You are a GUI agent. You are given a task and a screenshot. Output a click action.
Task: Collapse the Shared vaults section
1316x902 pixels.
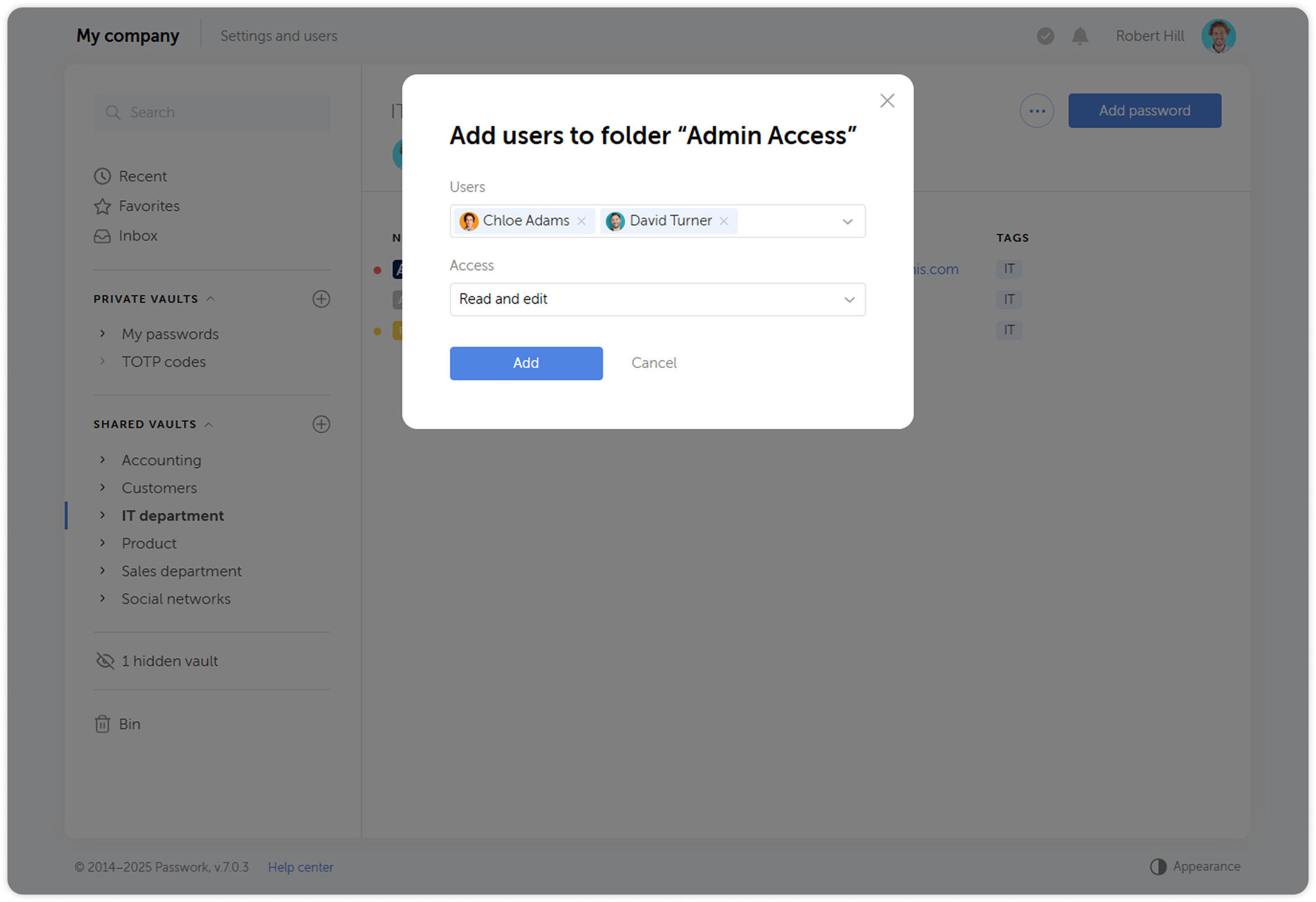[x=209, y=424]
